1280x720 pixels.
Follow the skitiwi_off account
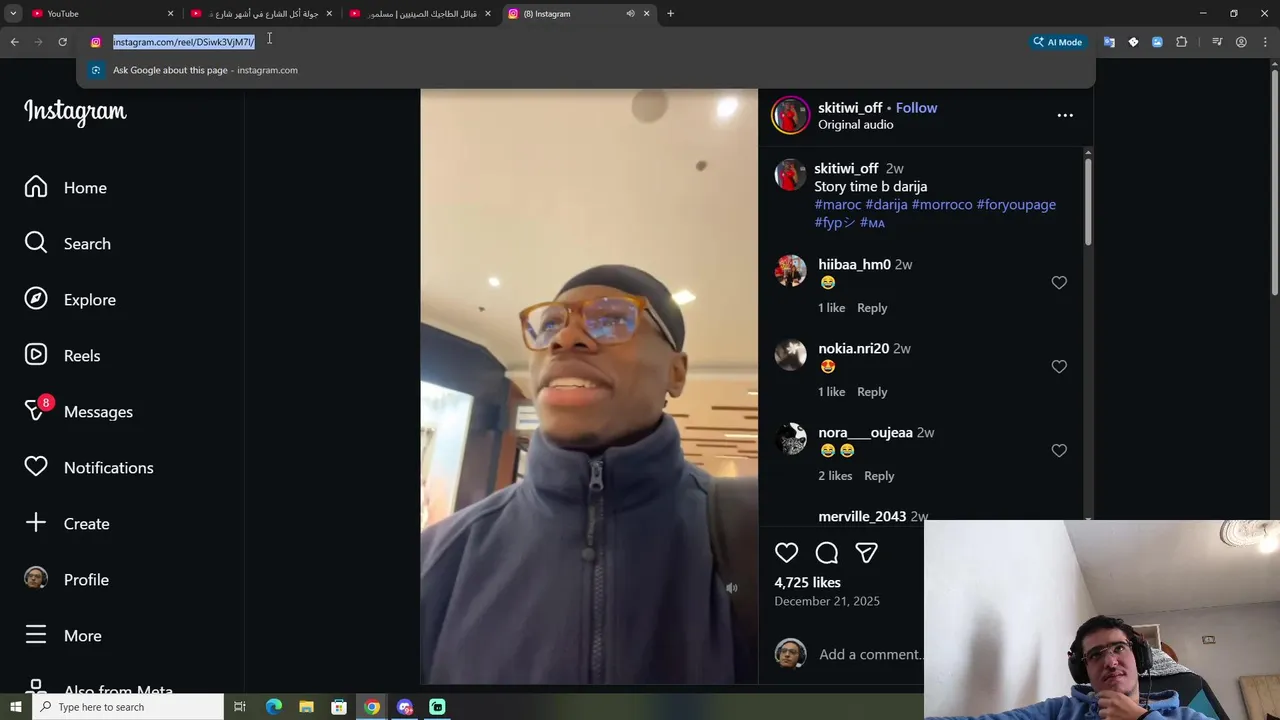(916, 108)
